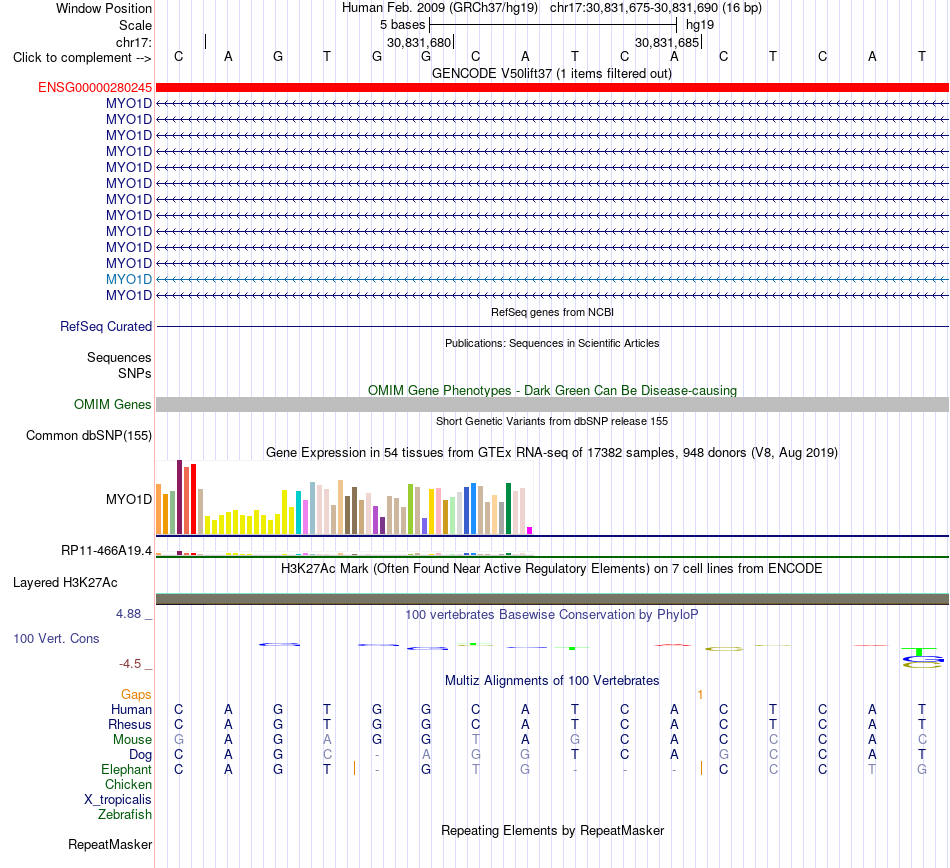This screenshot has width=950, height=868.
Task: Click the Common dbSNP(155) label
Action: click(88, 436)
